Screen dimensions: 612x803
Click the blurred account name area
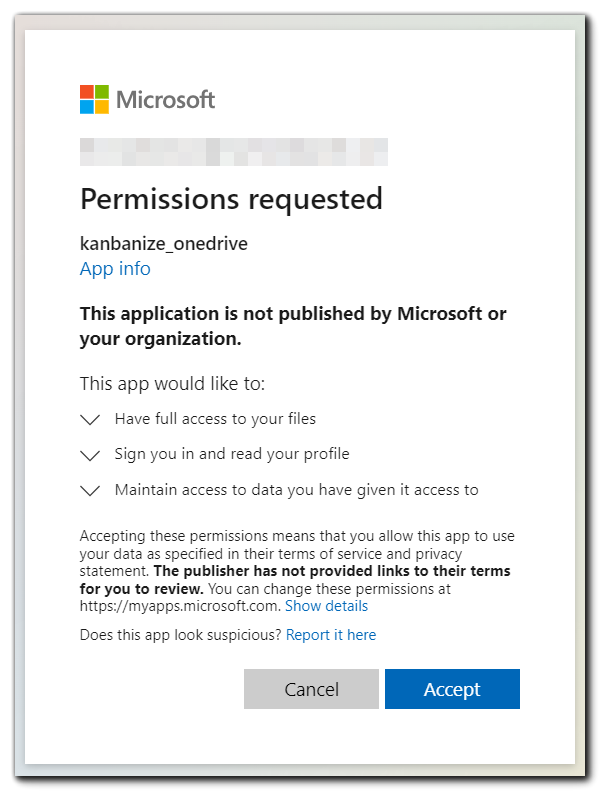[233, 152]
